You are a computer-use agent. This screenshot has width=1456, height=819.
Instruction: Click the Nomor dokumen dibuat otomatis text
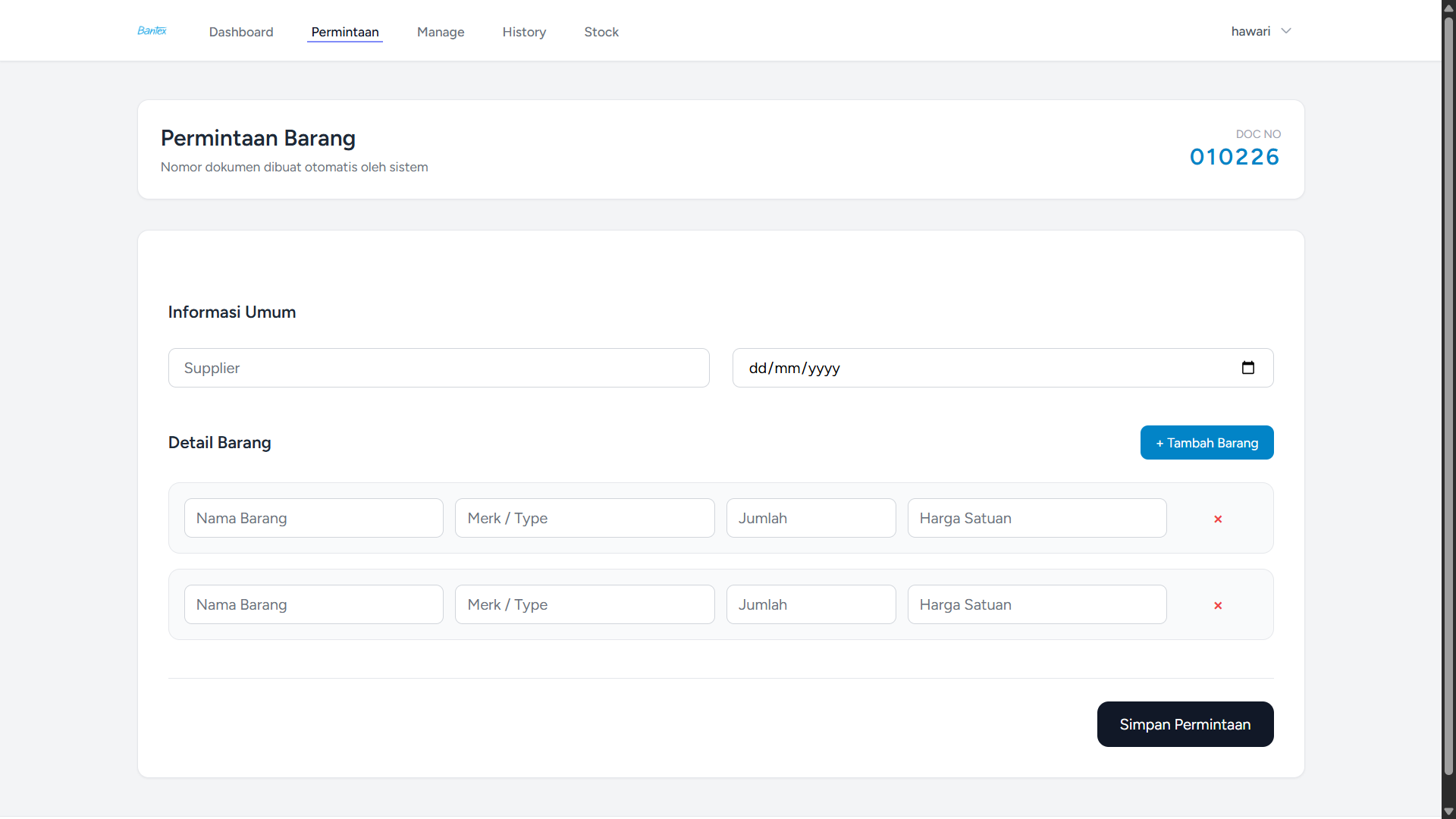click(294, 167)
